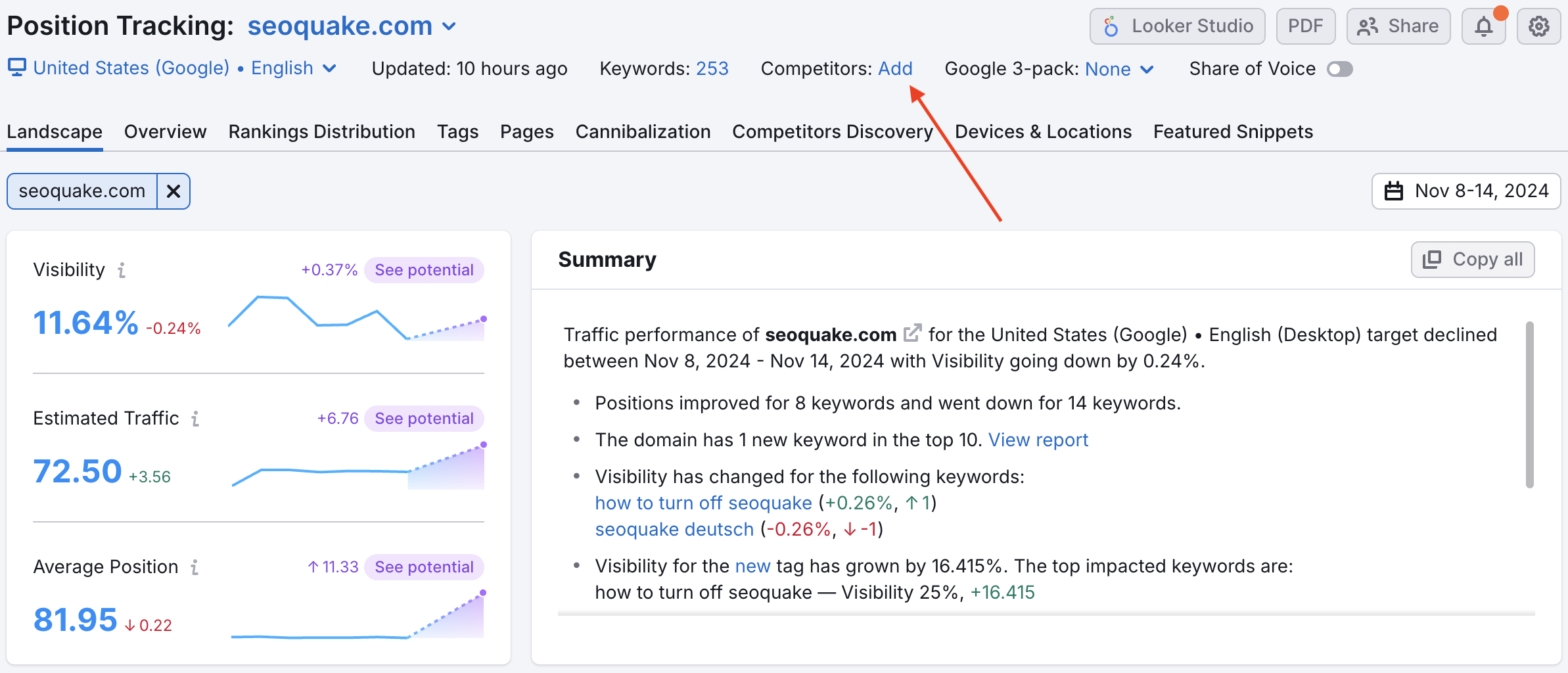Click Copy all button in Summary
Image resolution: width=1568 pixels, height=673 pixels.
pyautogui.click(x=1473, y=260)
